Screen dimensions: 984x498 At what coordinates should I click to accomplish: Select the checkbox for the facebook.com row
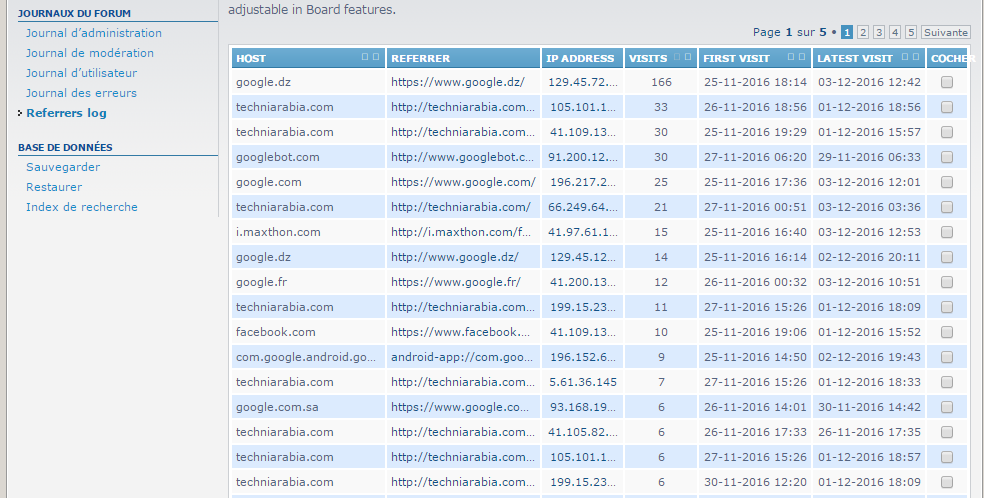pyautogui.click(x=947, y=332)
